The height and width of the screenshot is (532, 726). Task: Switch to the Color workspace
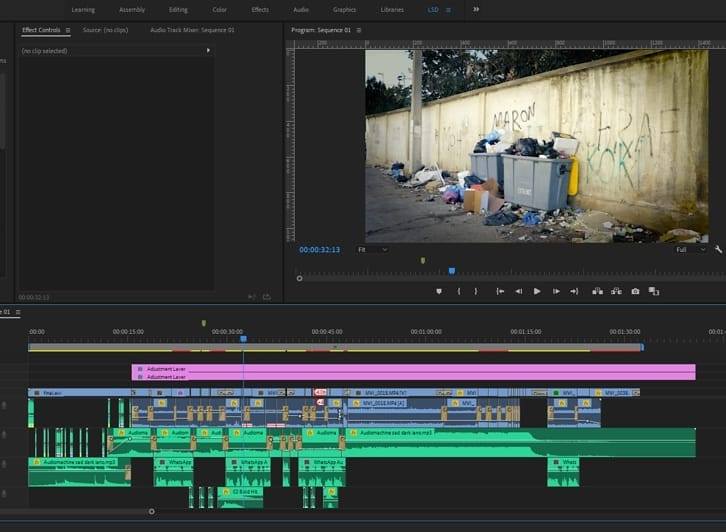click(219, 10)
